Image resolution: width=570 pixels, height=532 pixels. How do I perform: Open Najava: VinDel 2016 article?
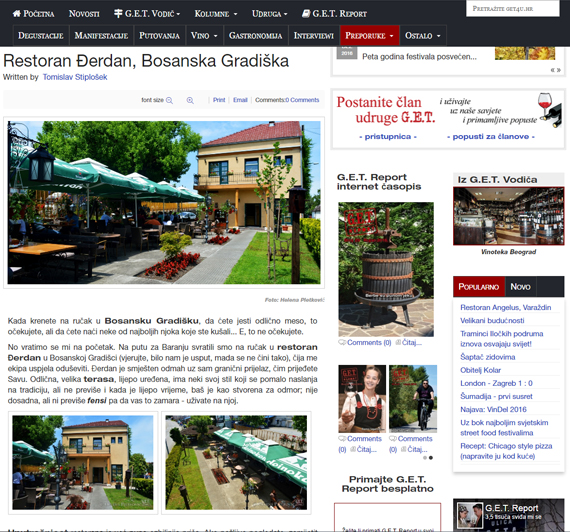pyautogui.click(x=493, y=409)
